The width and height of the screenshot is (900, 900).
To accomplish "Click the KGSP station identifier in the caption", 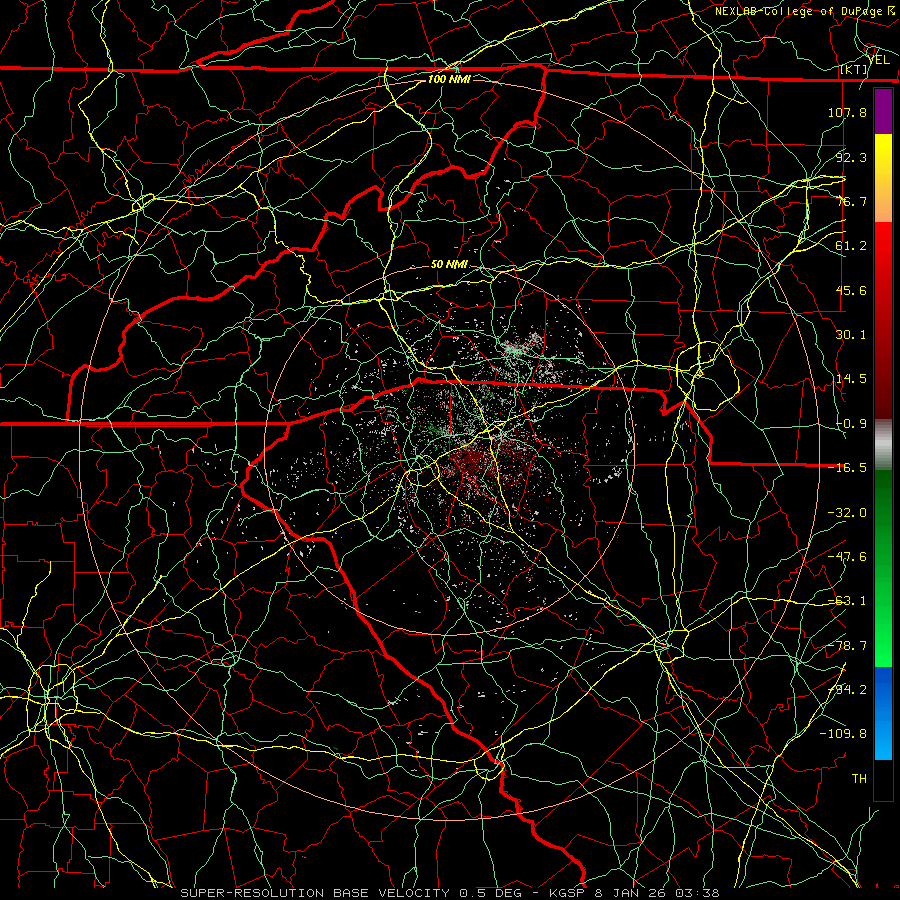I will [567, 893].
